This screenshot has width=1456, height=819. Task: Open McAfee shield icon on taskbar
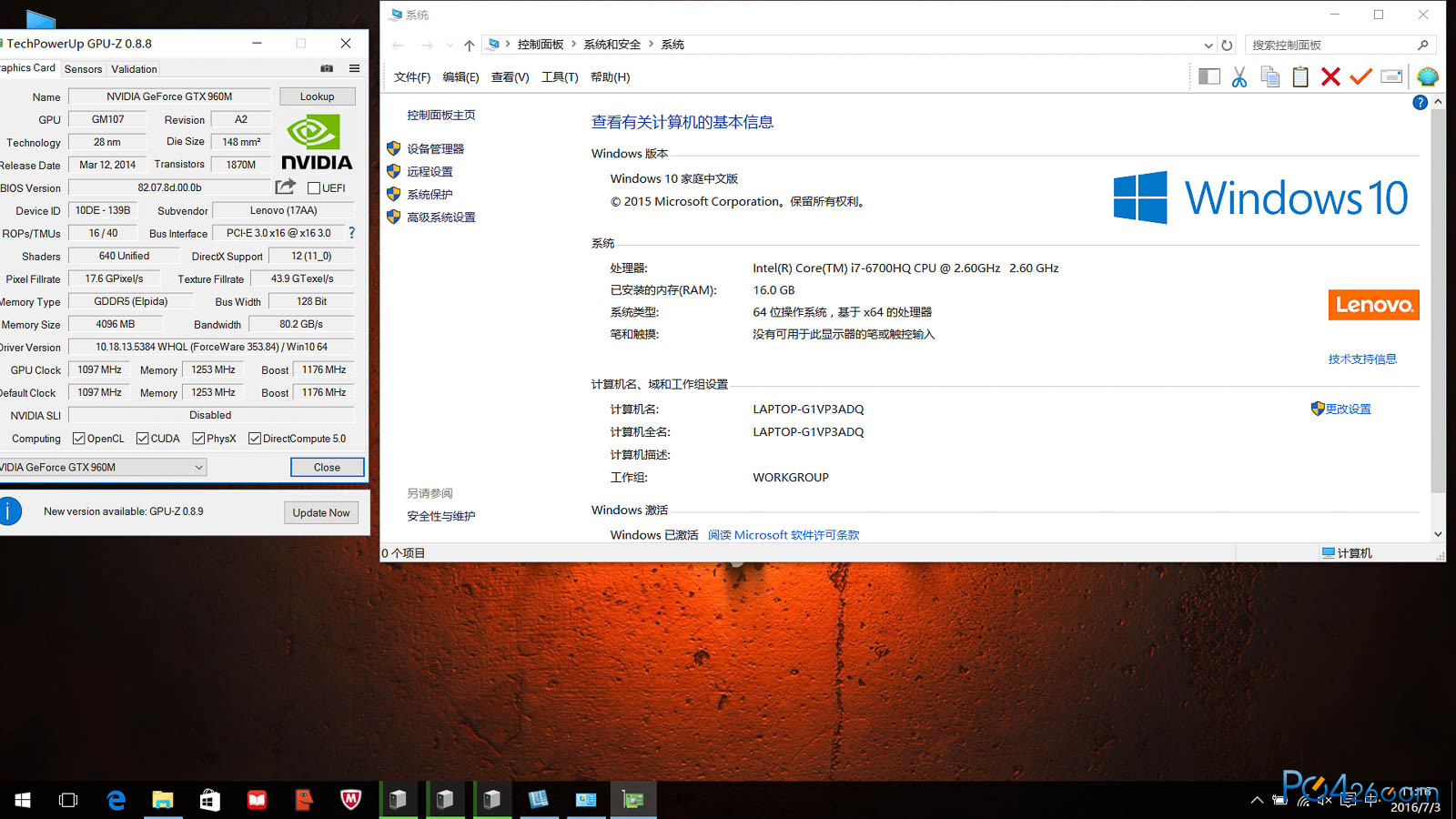pos(350,800)
